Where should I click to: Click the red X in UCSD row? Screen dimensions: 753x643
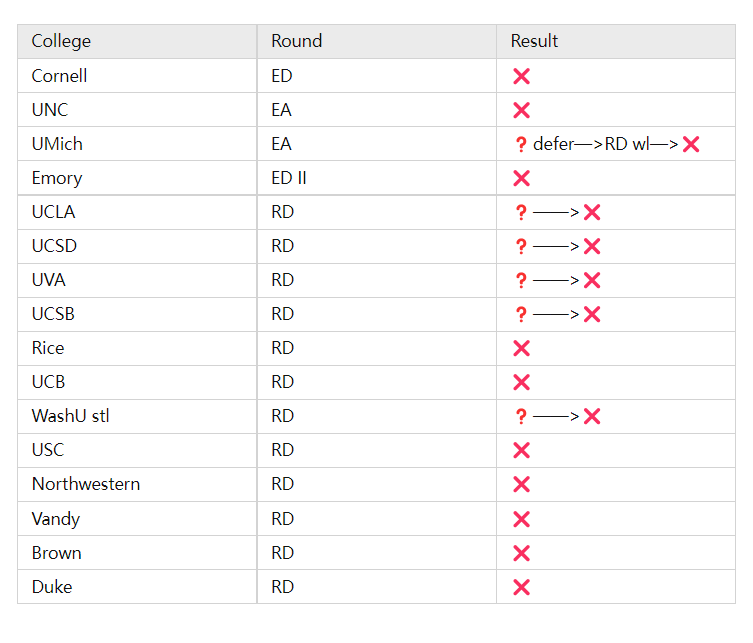tap(592, 246)
